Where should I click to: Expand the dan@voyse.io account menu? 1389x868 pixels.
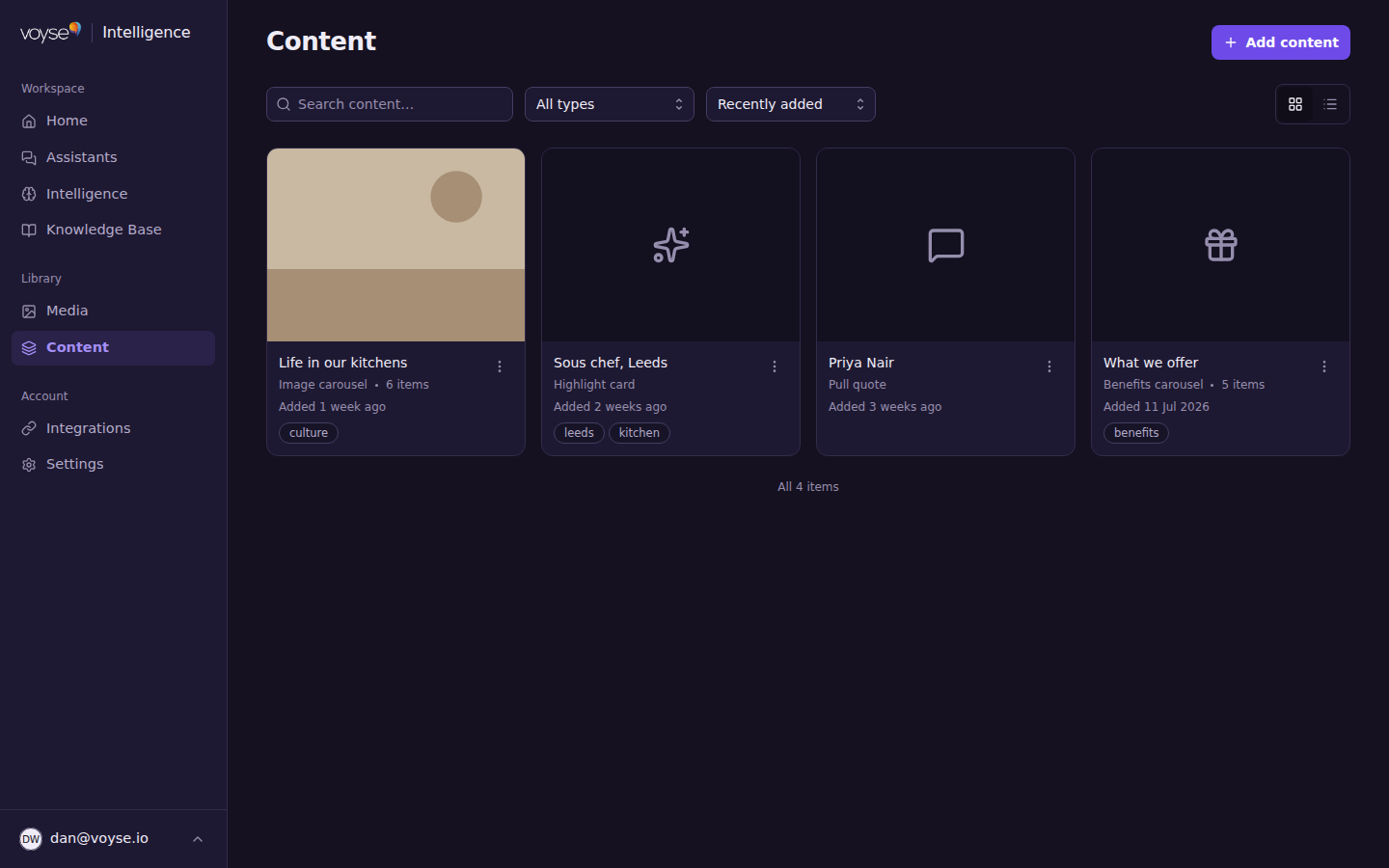pos(114,839)
